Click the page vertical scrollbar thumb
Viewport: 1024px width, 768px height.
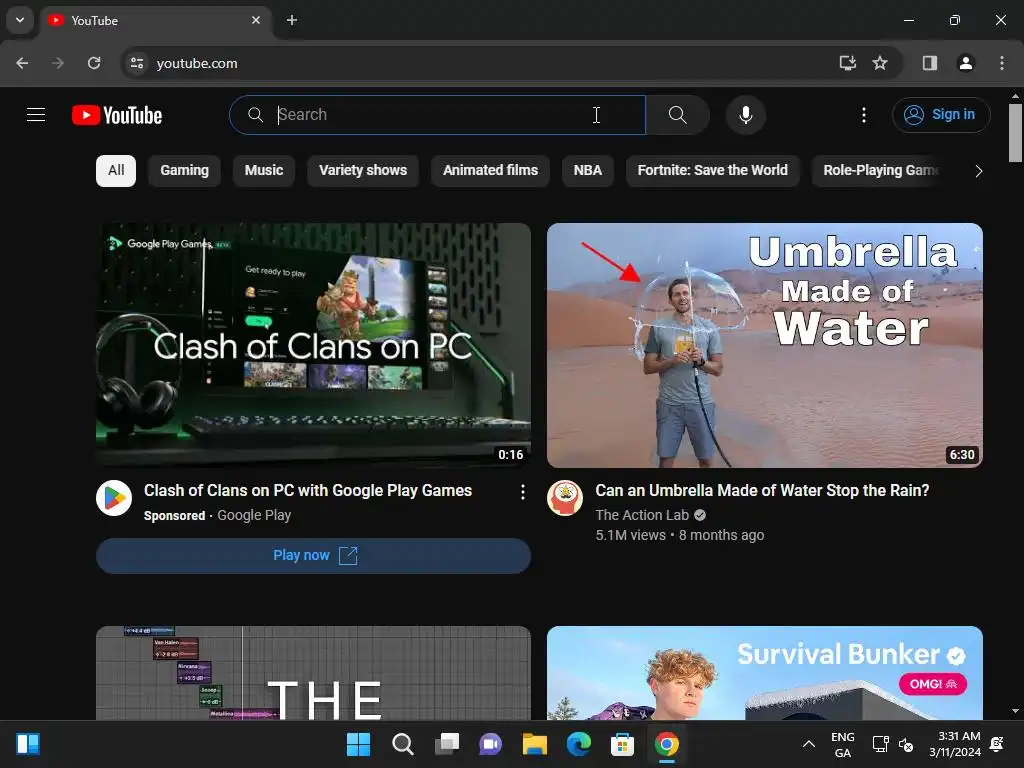[1015, 133]
